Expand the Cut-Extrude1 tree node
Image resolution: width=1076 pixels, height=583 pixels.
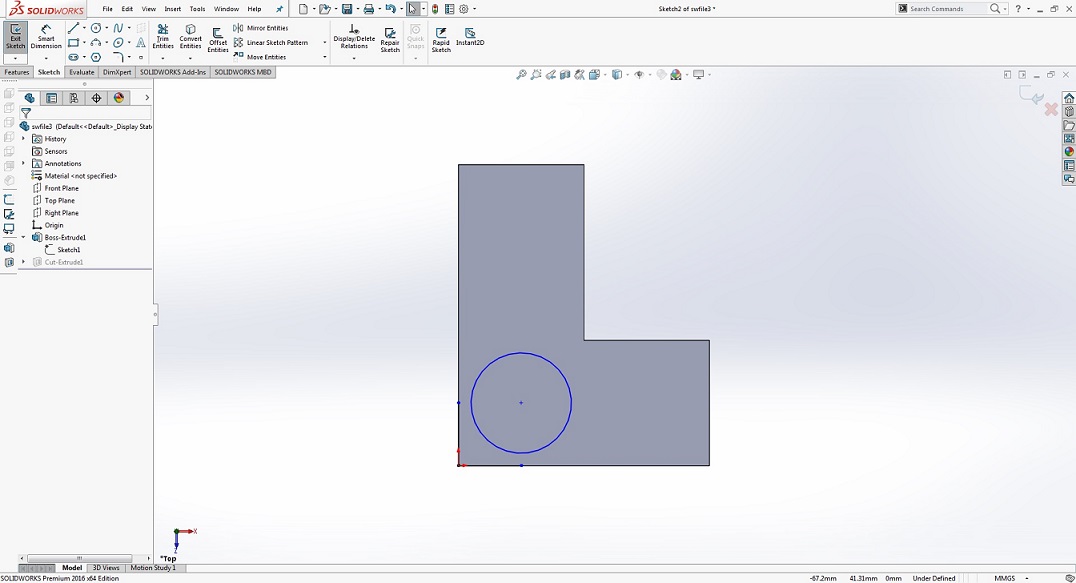(24, 262)
